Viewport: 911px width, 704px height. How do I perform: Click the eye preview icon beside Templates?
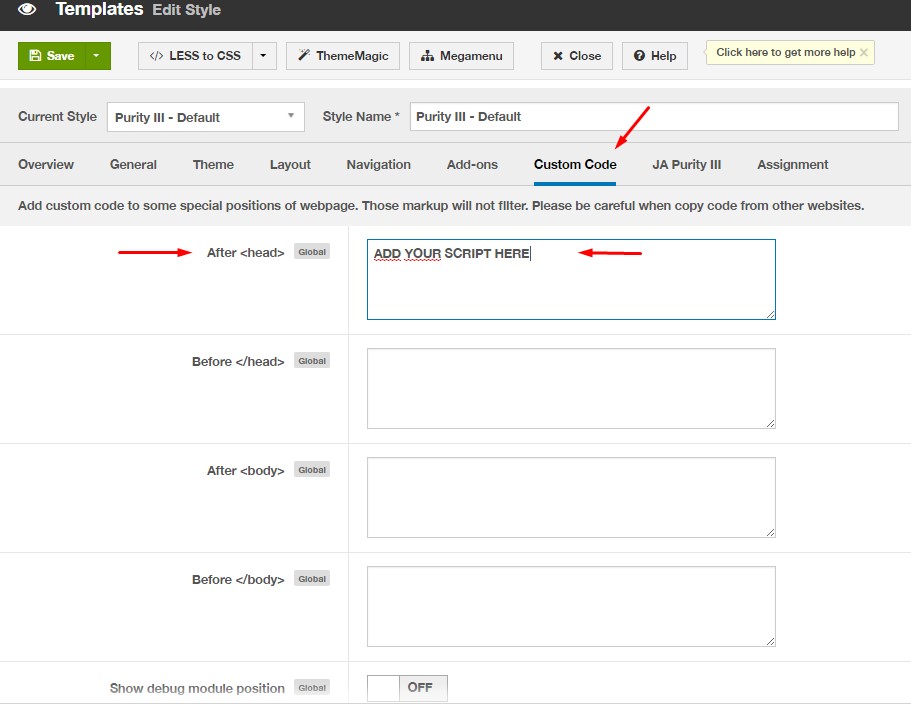27,10
